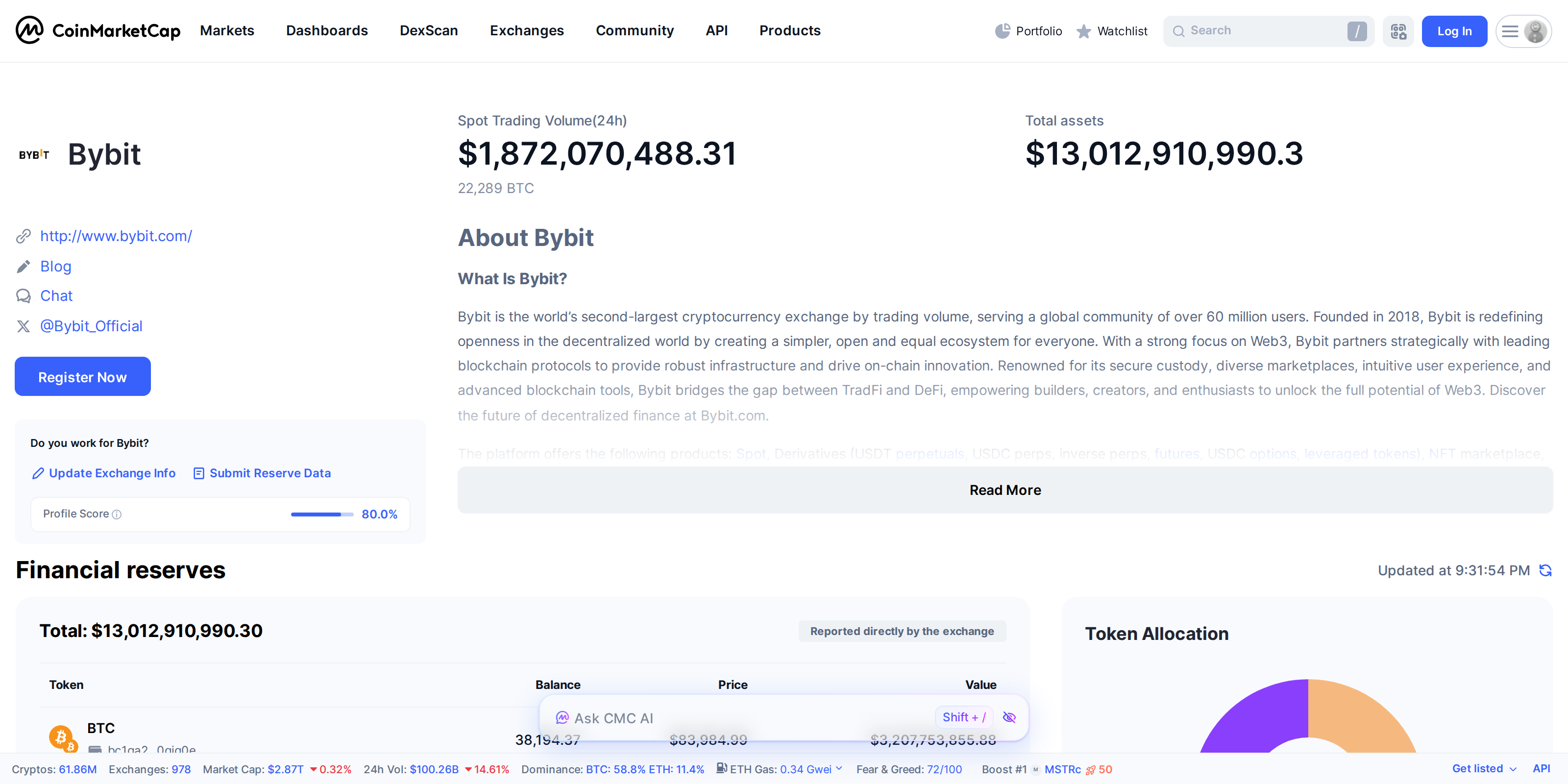Click the Market Cap $2.87T value

point(286,769)
